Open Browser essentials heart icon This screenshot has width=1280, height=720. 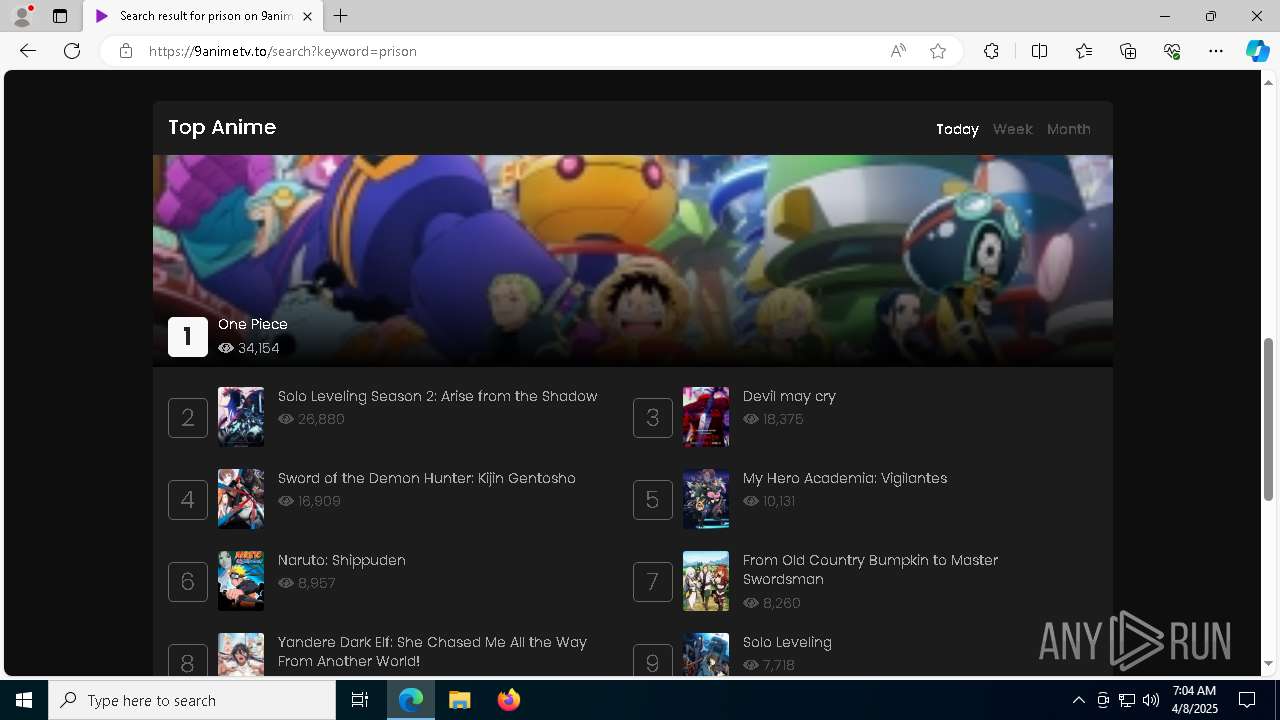click(x=1172, y=51)
